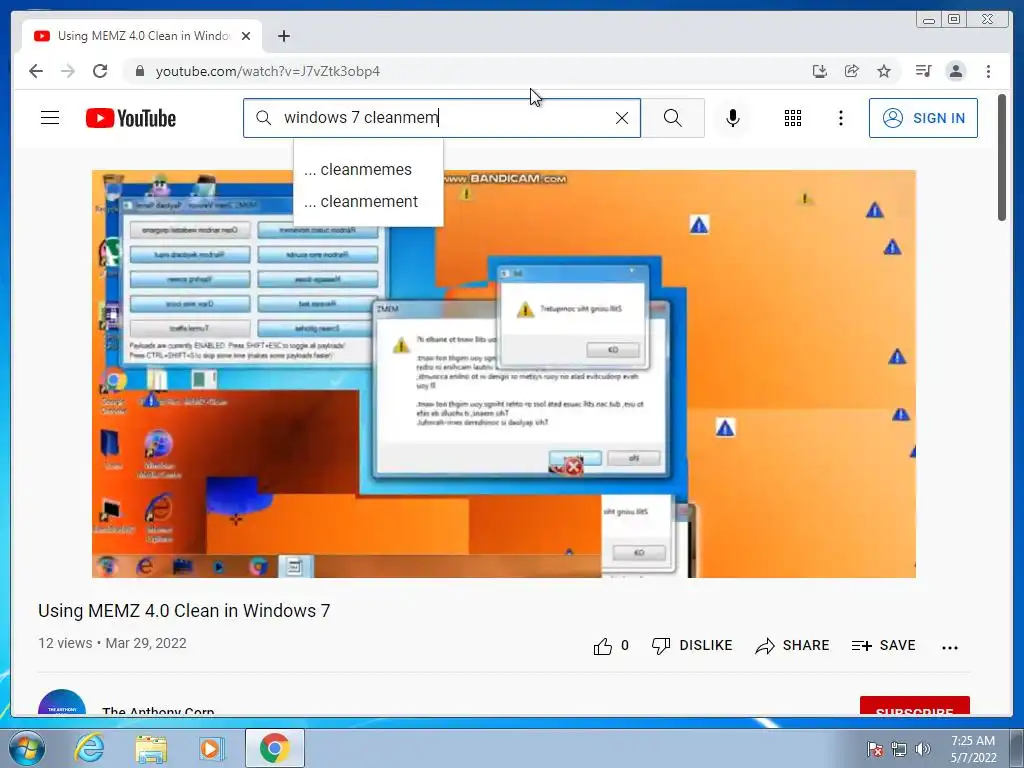This screenshot has width=1024, height=768.
Task: Open the YouTube settings three-dot menu
Action: (x=840, y=118)
